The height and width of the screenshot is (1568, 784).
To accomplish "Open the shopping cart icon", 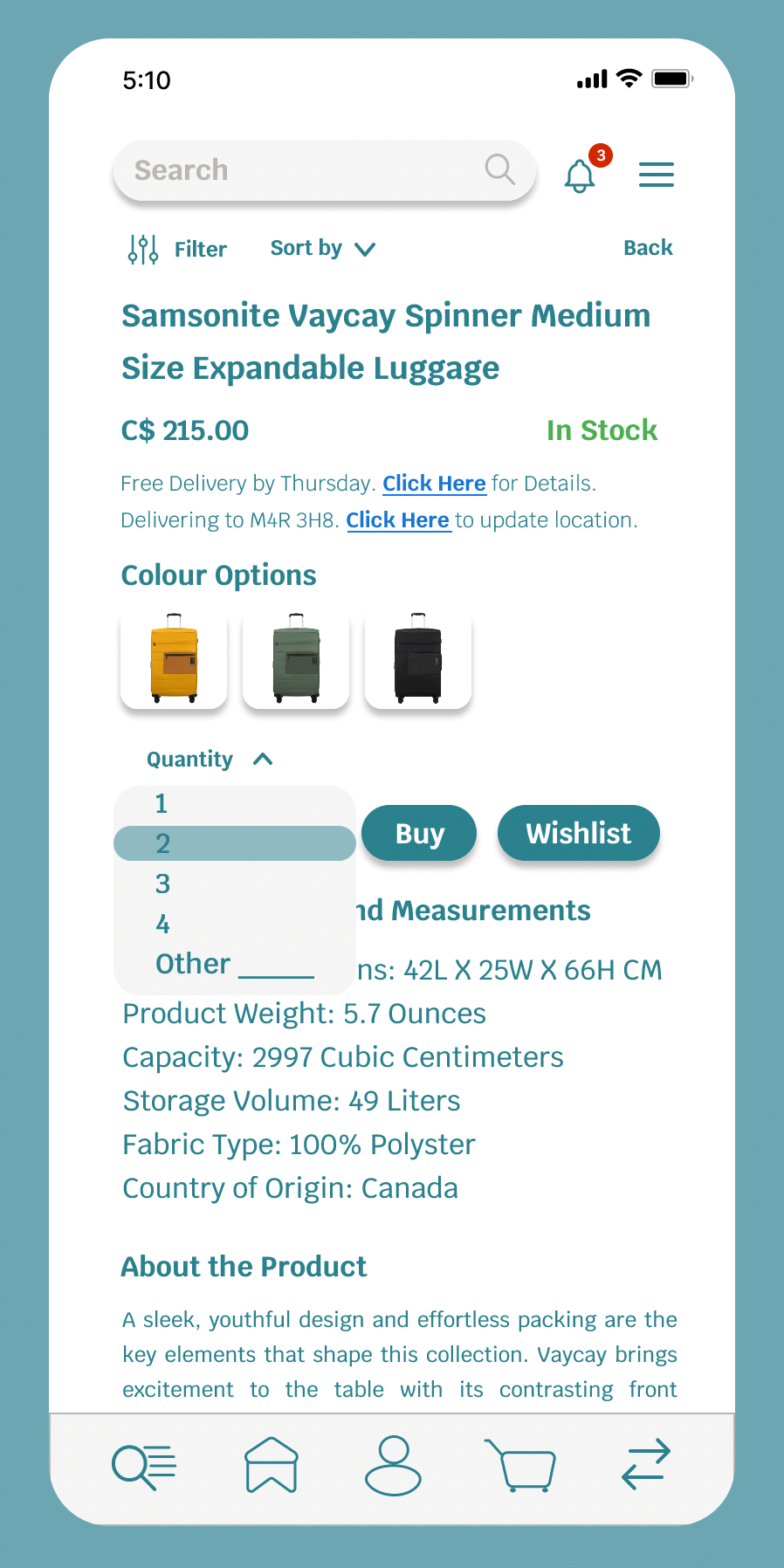I will pos(521,1465).
